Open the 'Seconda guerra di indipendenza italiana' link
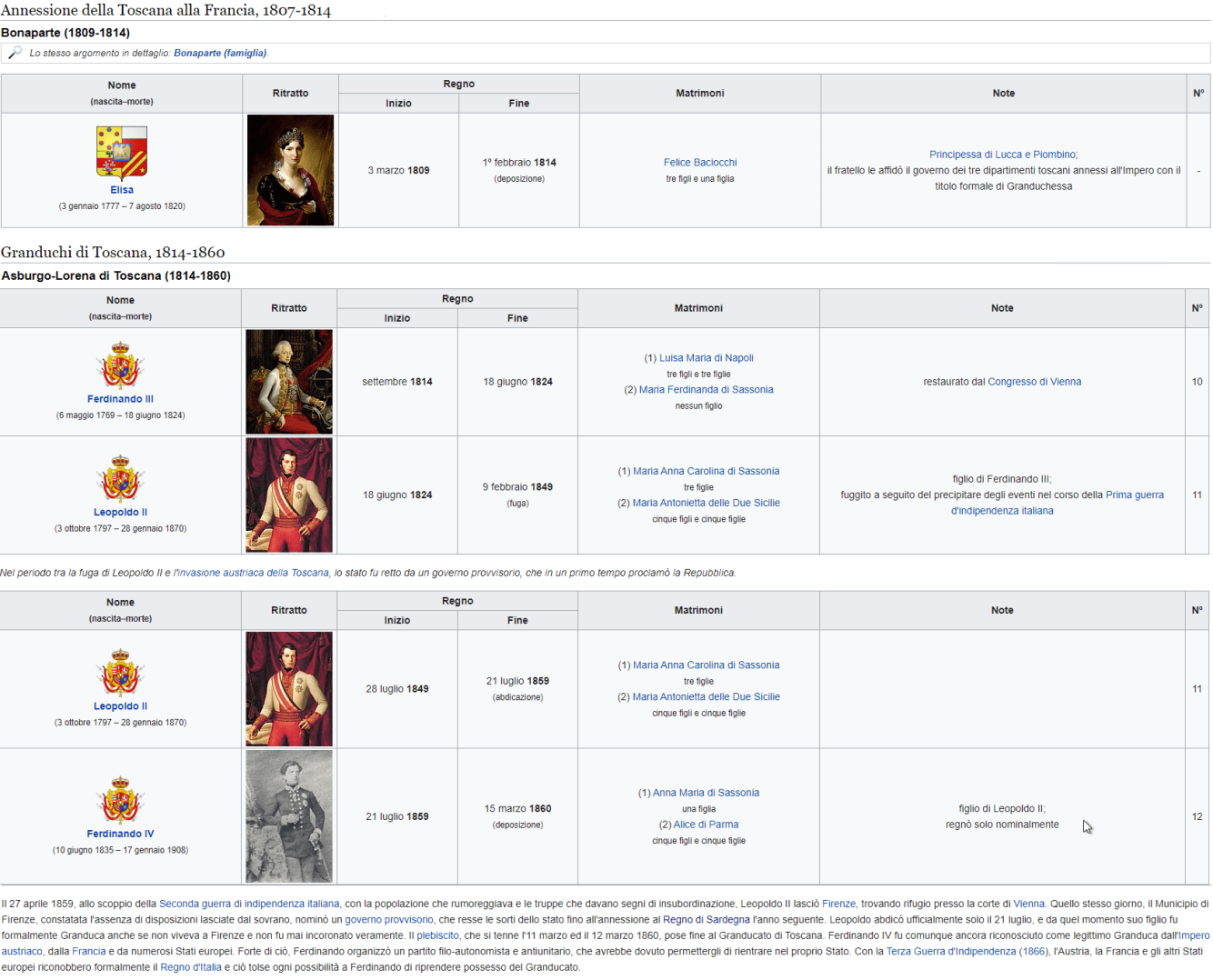1213x980 pixels. pos(249,904)
